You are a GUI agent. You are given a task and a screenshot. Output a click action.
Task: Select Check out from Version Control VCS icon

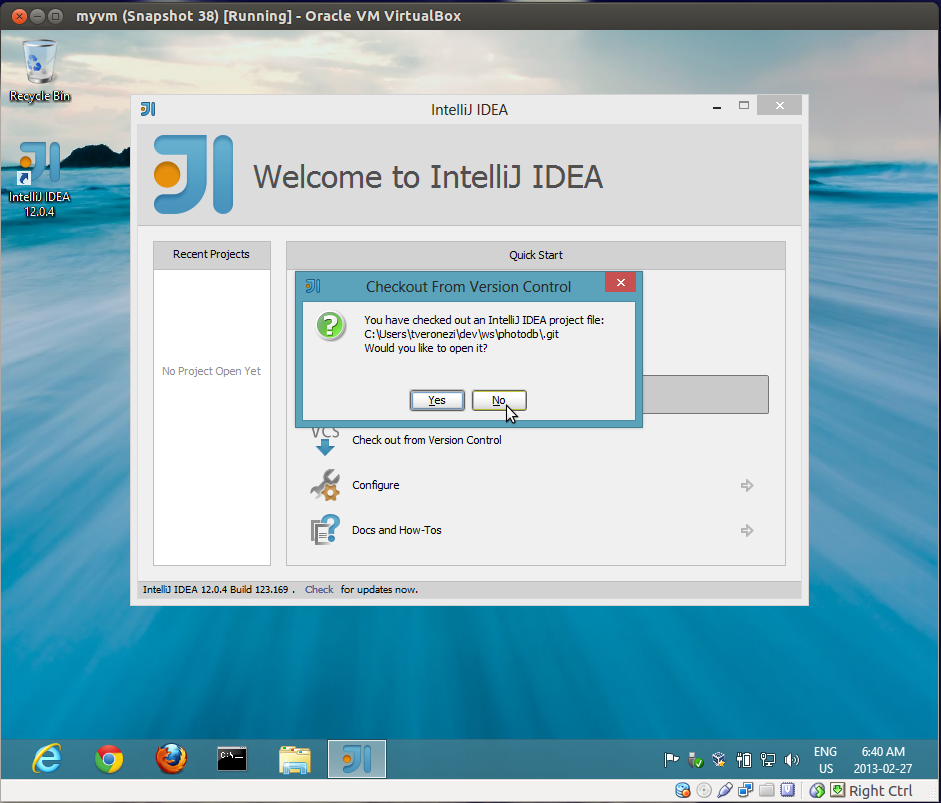[324, 438]
